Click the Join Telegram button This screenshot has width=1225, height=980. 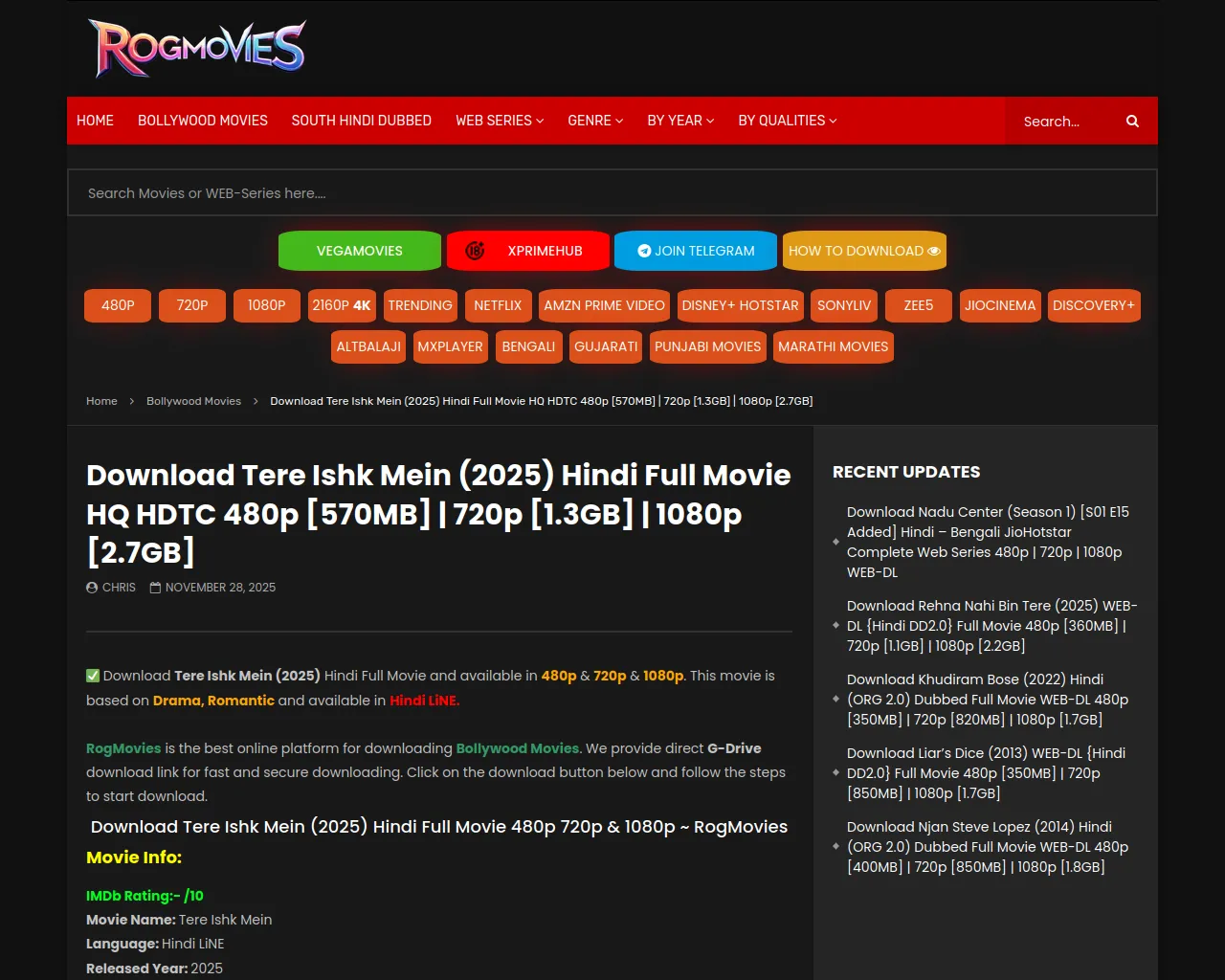click(x=696, y=251)
